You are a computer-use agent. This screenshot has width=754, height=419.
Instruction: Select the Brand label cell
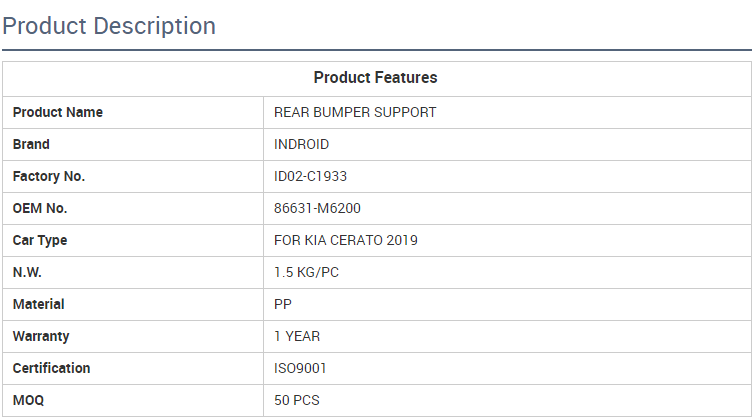[31, 144]
